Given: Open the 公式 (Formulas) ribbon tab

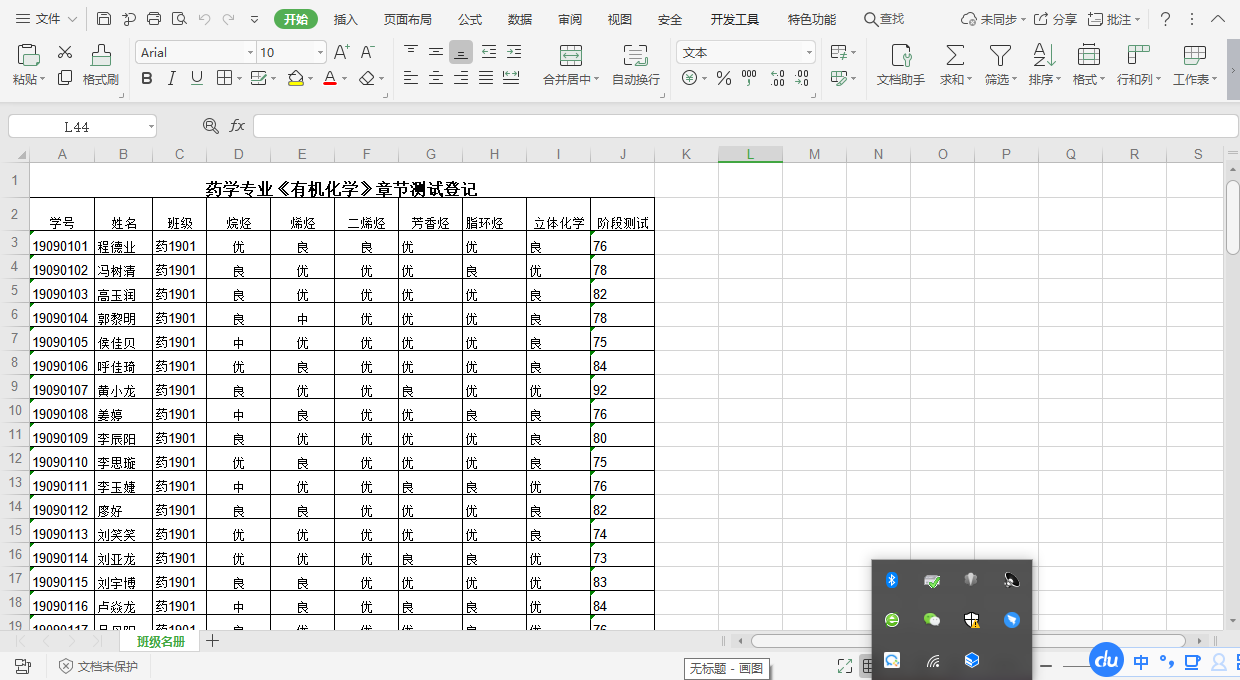Looking at the screenshot, I should click(470, 19).
